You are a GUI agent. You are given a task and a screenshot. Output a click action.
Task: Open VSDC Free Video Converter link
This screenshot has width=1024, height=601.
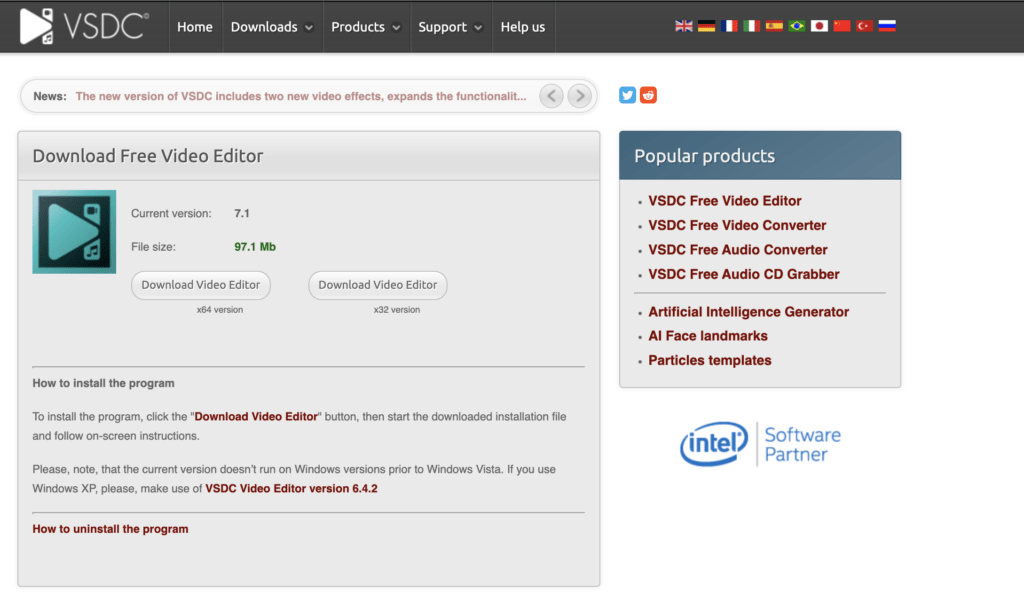click(737, 225)
